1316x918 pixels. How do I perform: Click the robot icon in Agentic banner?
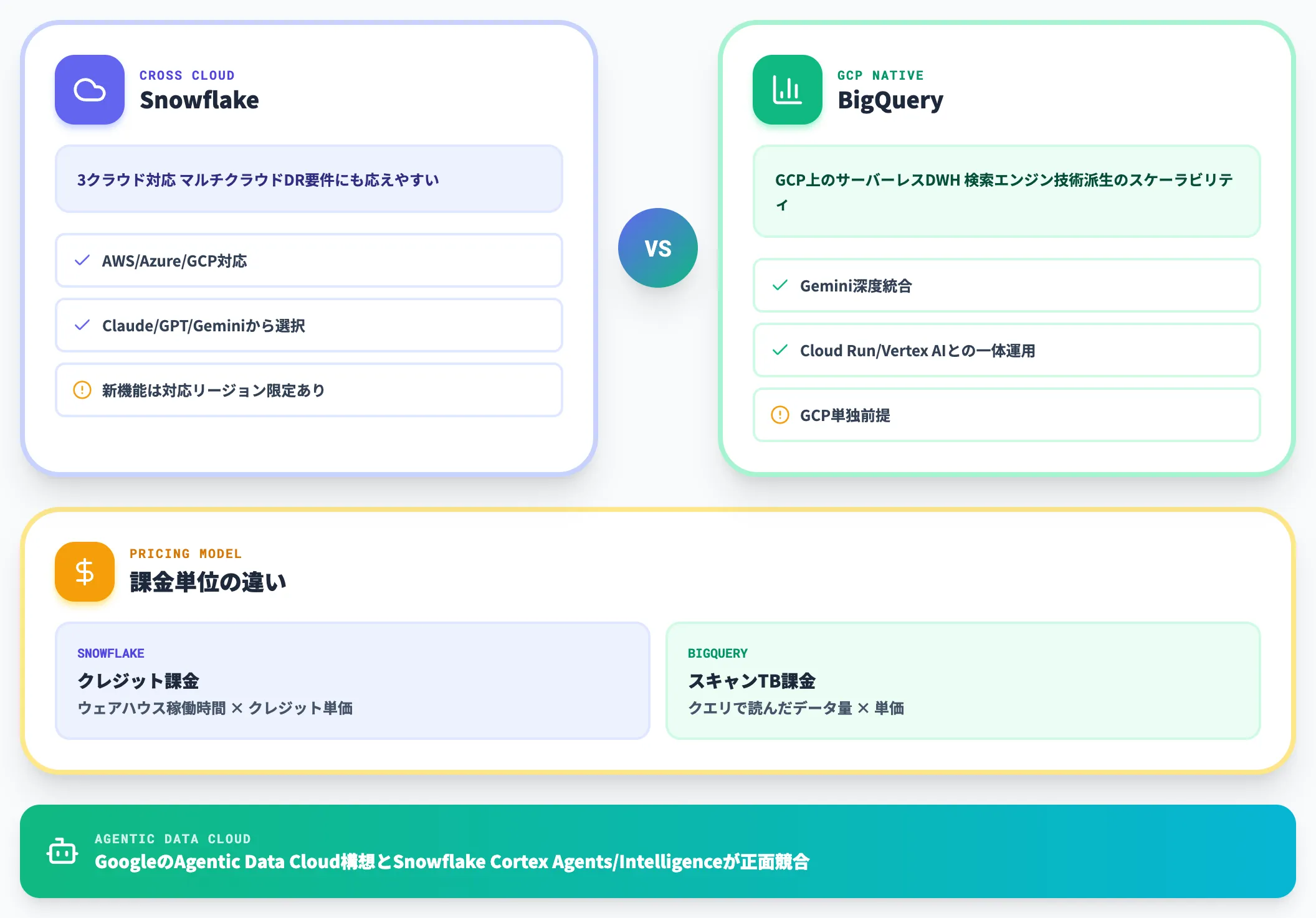pos(62,851)
